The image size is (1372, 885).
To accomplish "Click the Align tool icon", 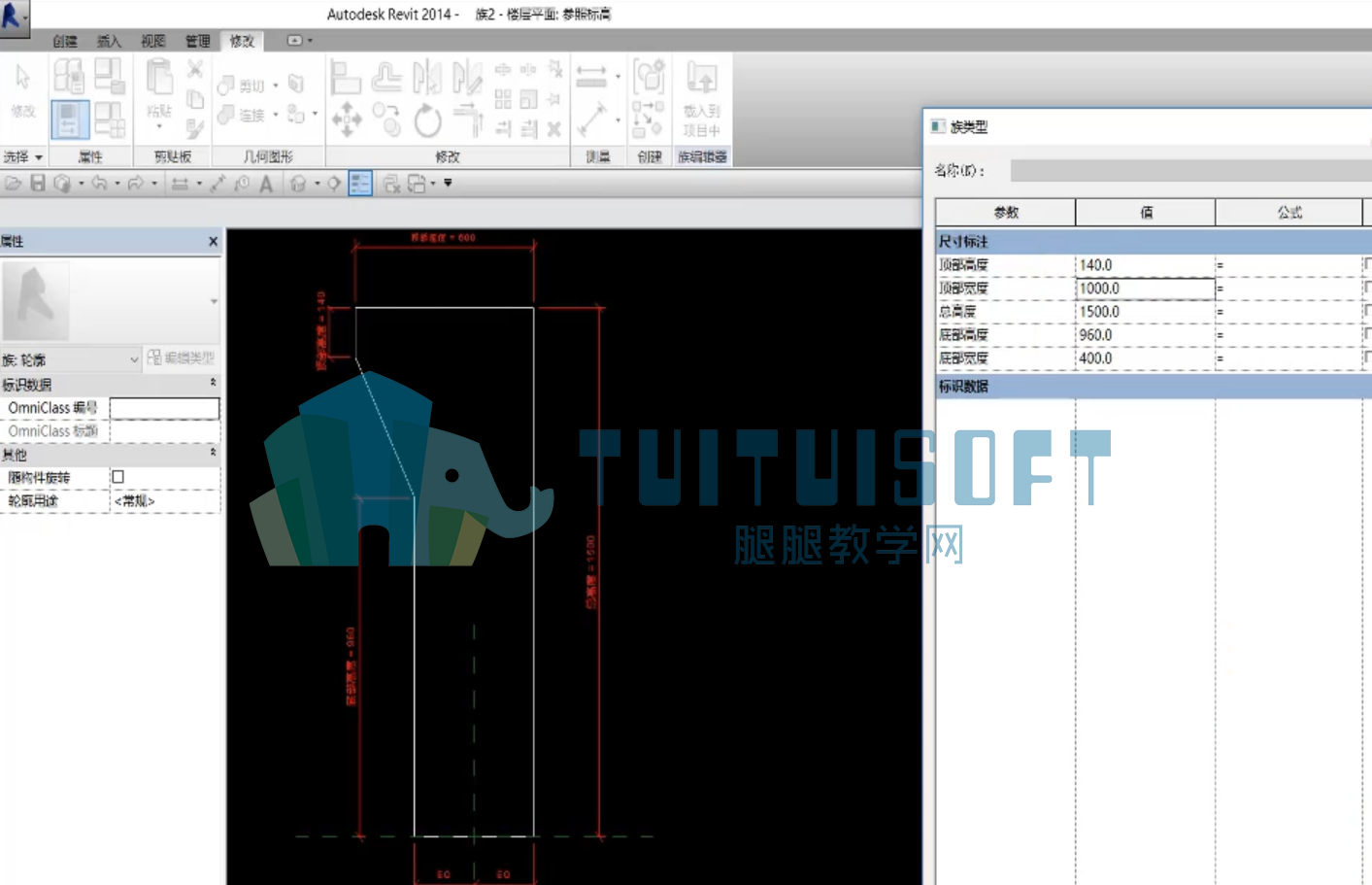I will point(346,77).
